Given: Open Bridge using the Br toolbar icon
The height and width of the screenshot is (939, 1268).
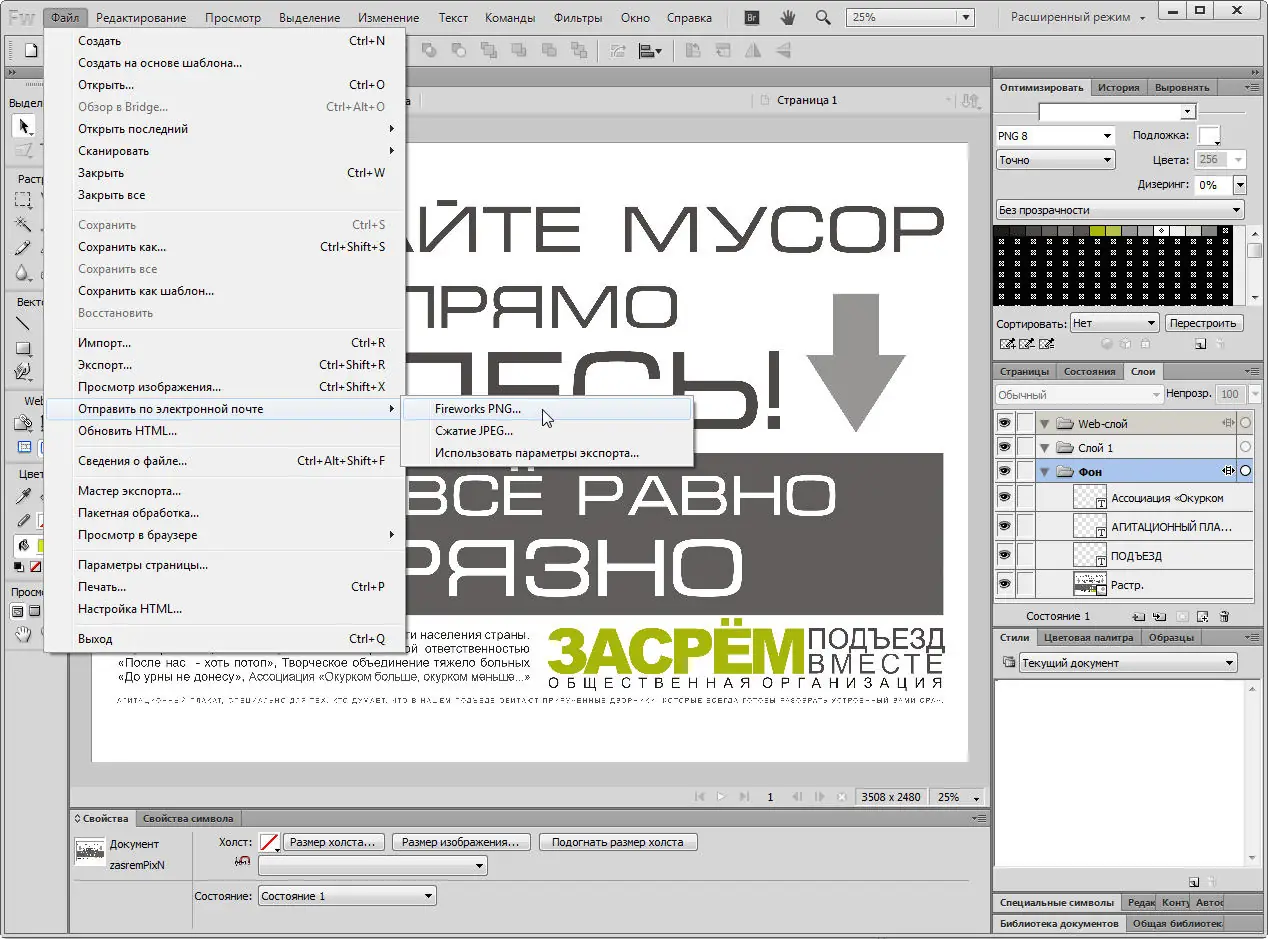Looking at the screenshot, I should (750, 17).
